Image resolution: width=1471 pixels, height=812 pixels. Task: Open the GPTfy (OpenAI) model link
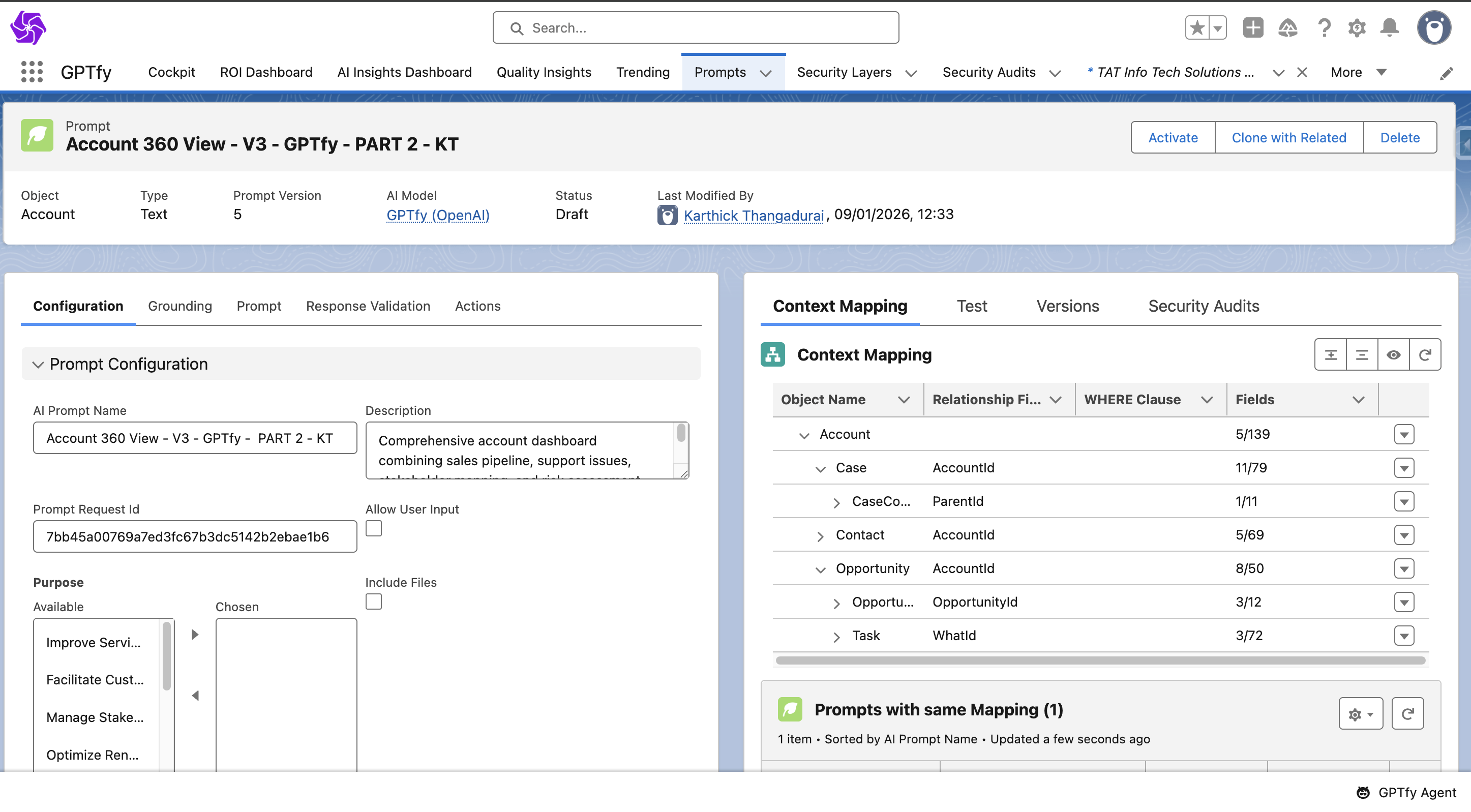coord(438,215)
